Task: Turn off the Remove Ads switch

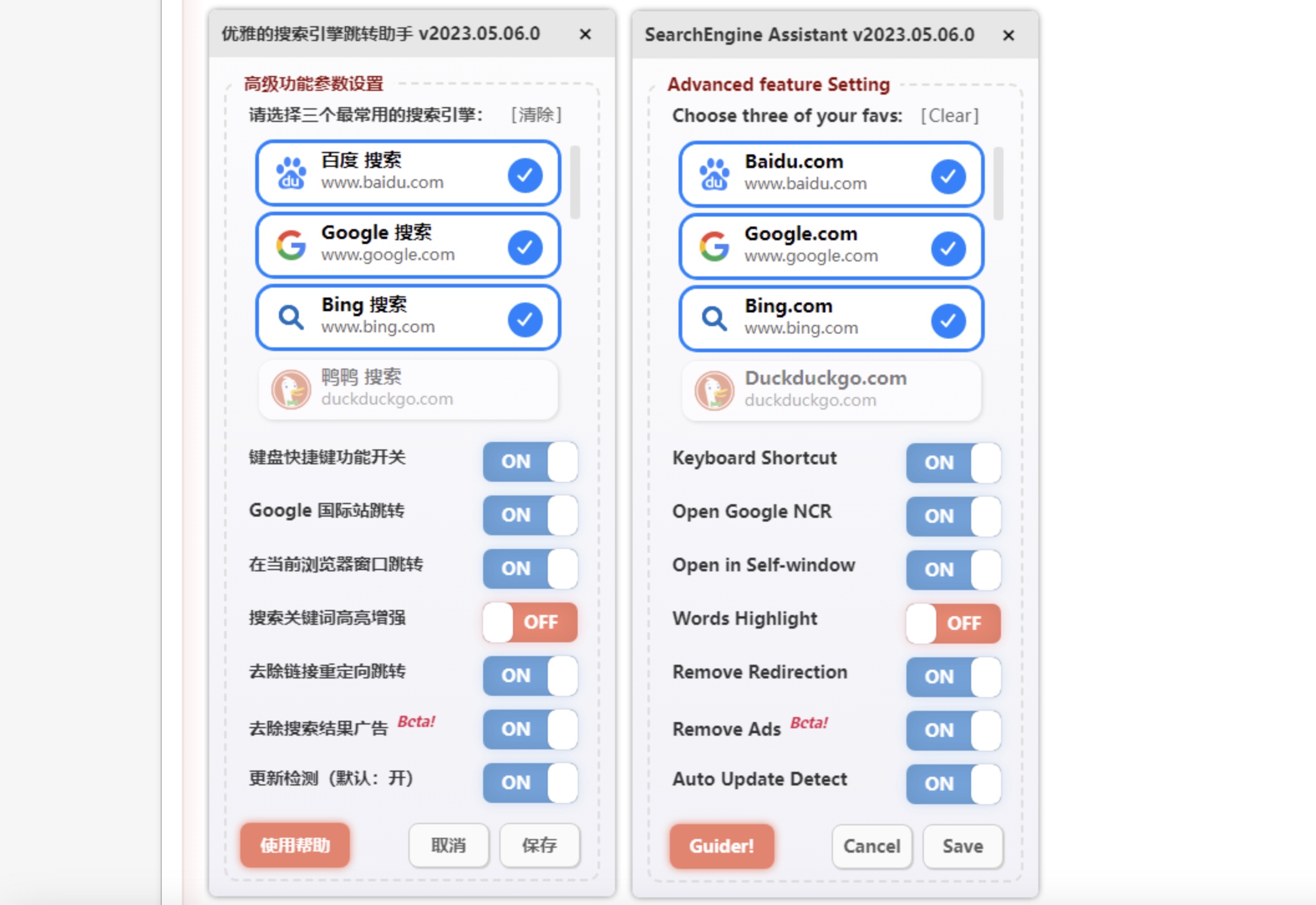Action: (953, 730)
